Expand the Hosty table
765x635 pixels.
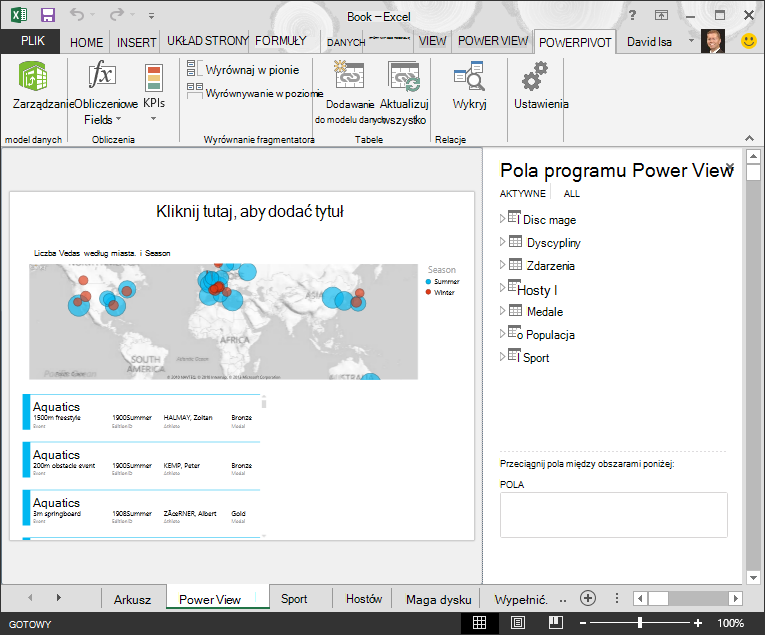pos(503,288)
